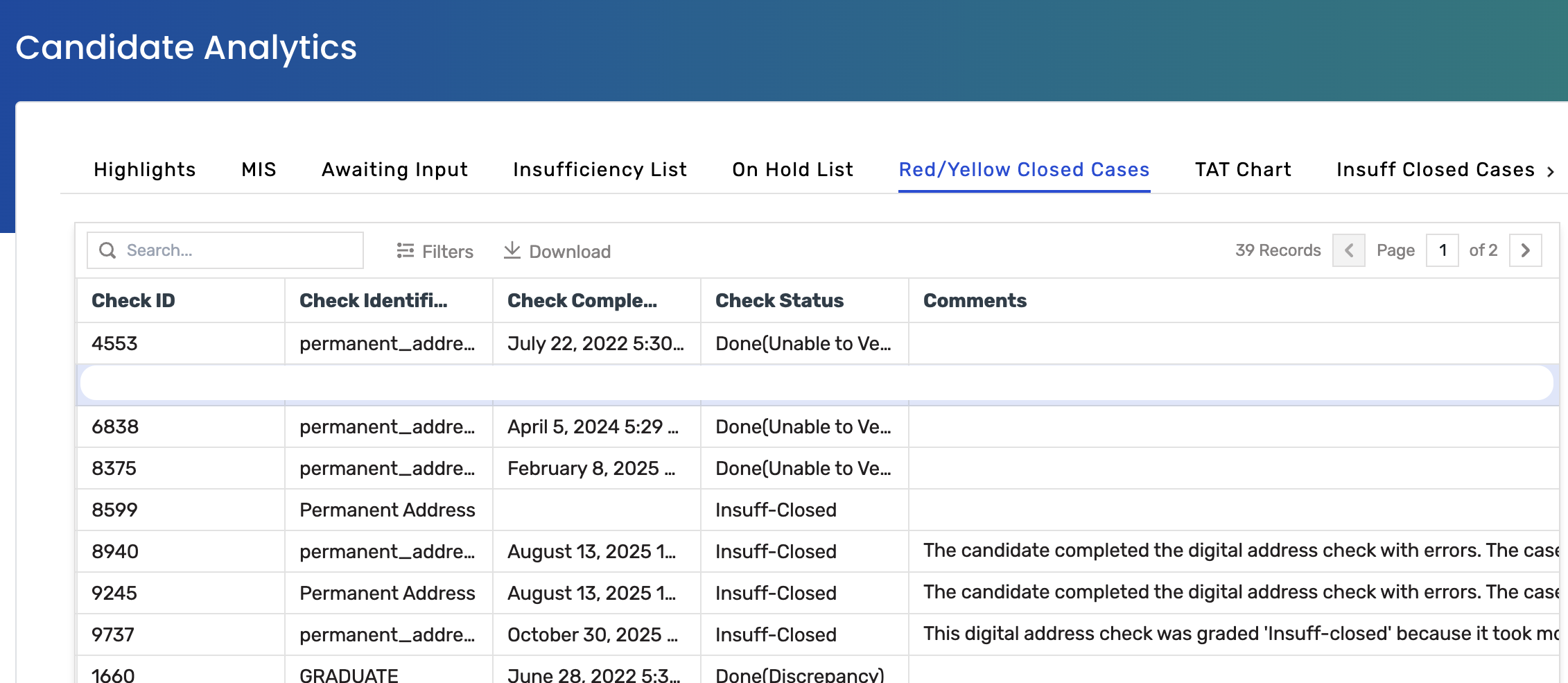Viewport: 1568px width, 683px height.
Task: Click the search magnifier icon
Action: pos(107,250)
